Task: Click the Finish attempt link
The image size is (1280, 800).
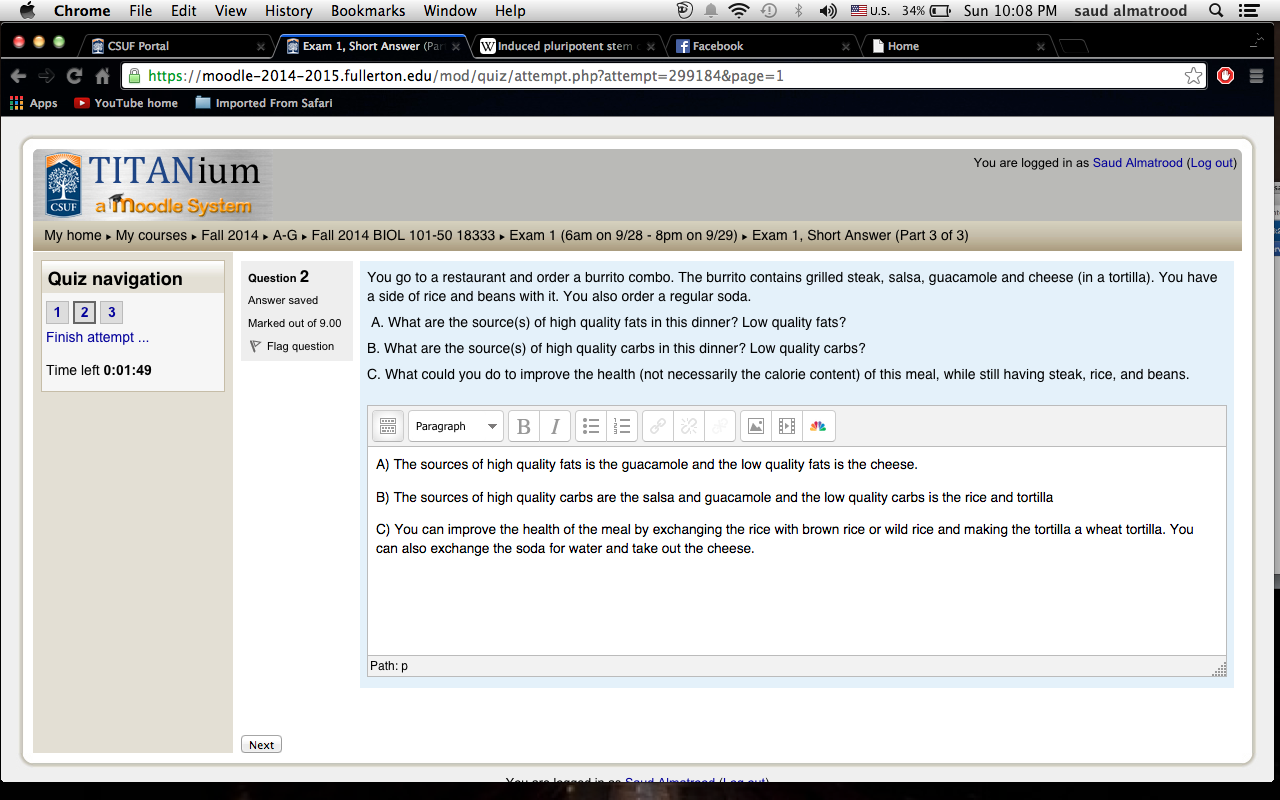Action: coord(97,337)
